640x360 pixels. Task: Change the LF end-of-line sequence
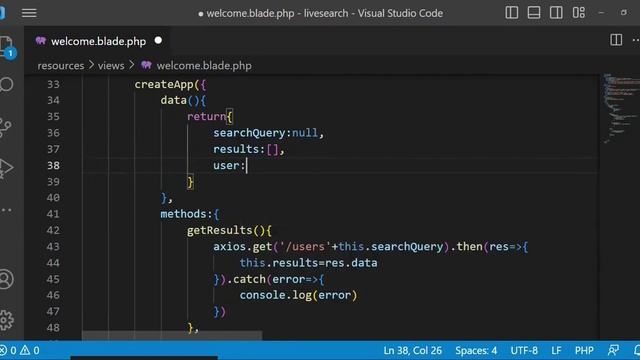click(556, 351)
